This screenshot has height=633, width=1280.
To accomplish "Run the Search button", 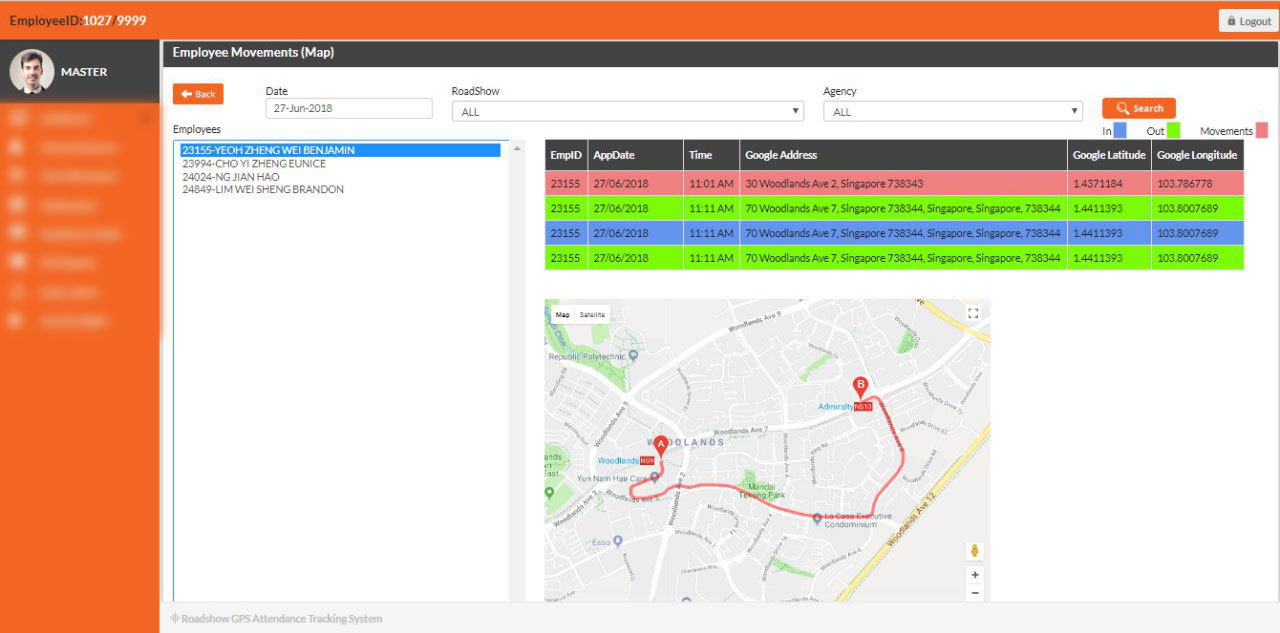I will pyautogui.click(x=1139, y=108).
